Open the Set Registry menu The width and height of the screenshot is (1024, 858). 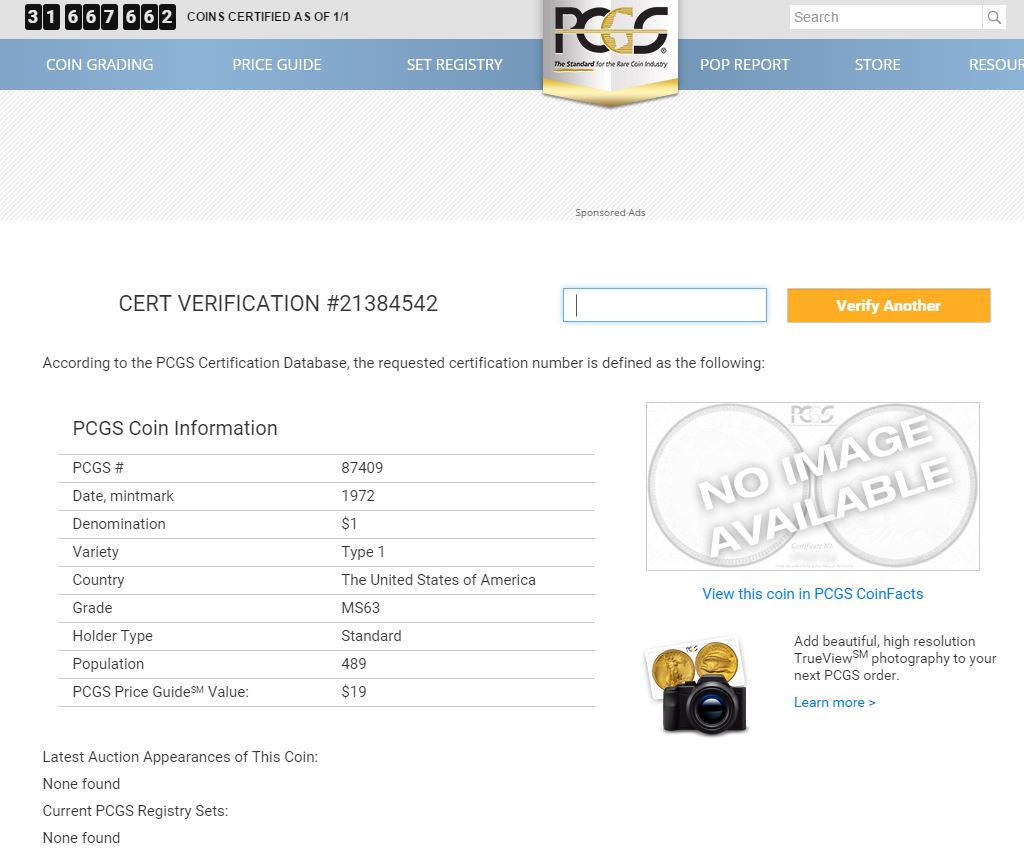pyautogui.click(x=455, y=65)
